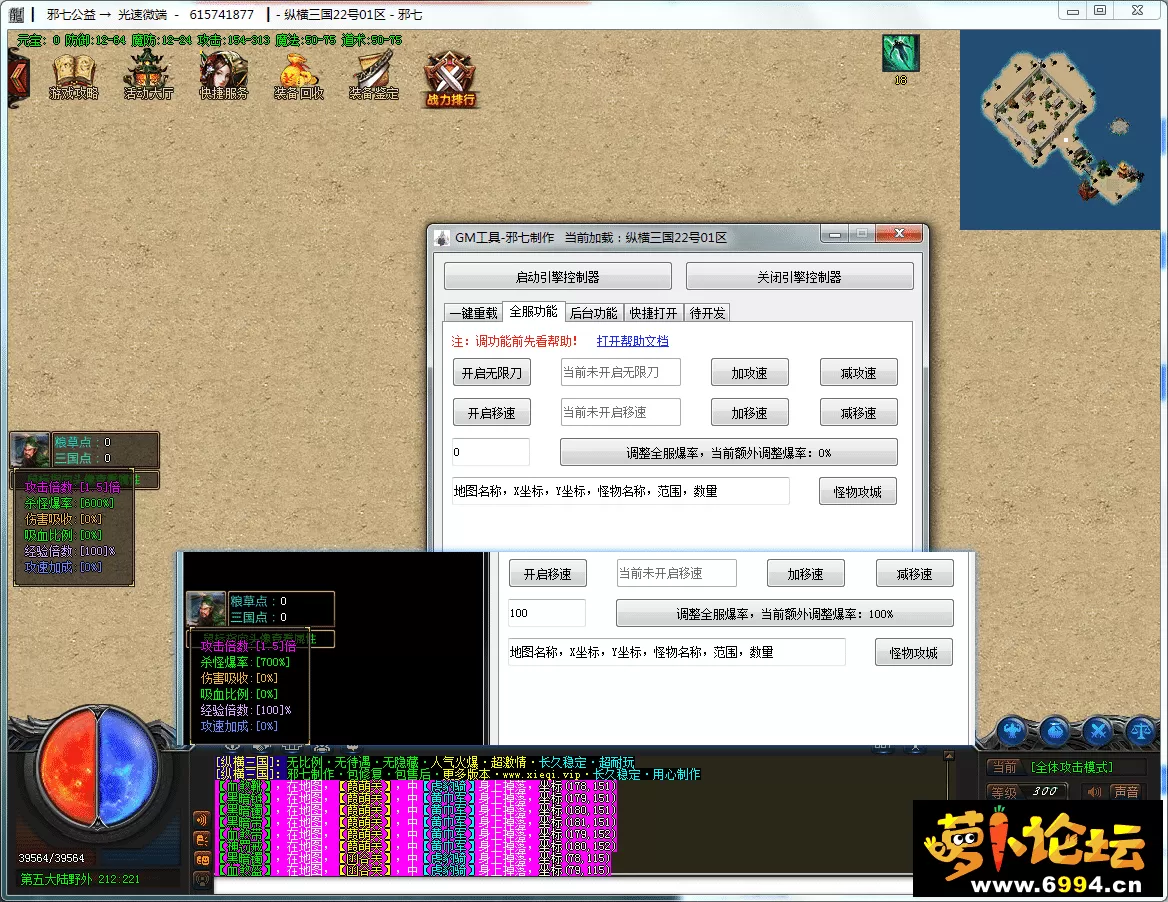Open the 游戏攻略 book icon
Viewport: 1168px width, 902px height.
click(x=74, y=77)
